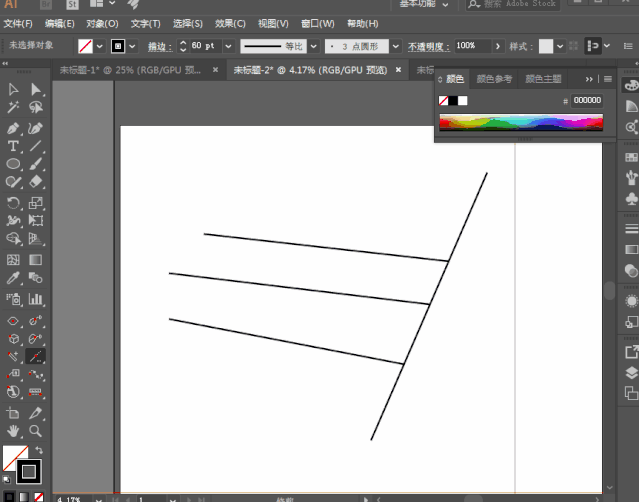Select the Lasso tool

(36, 107)
